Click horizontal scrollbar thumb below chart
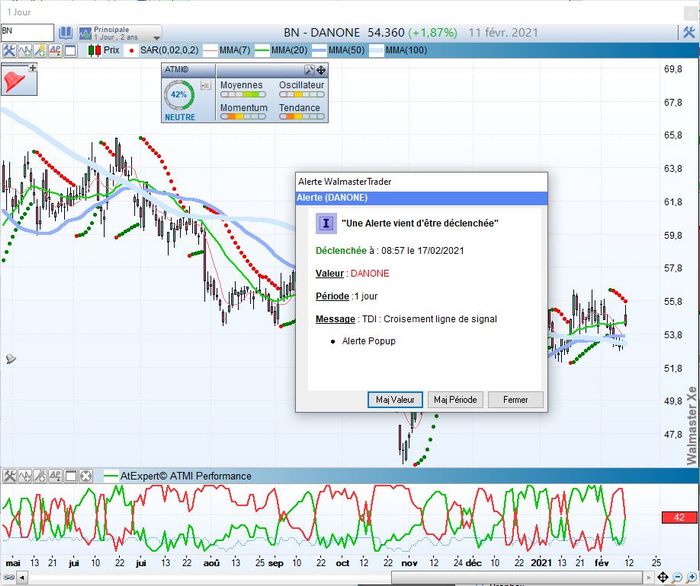 517,578
